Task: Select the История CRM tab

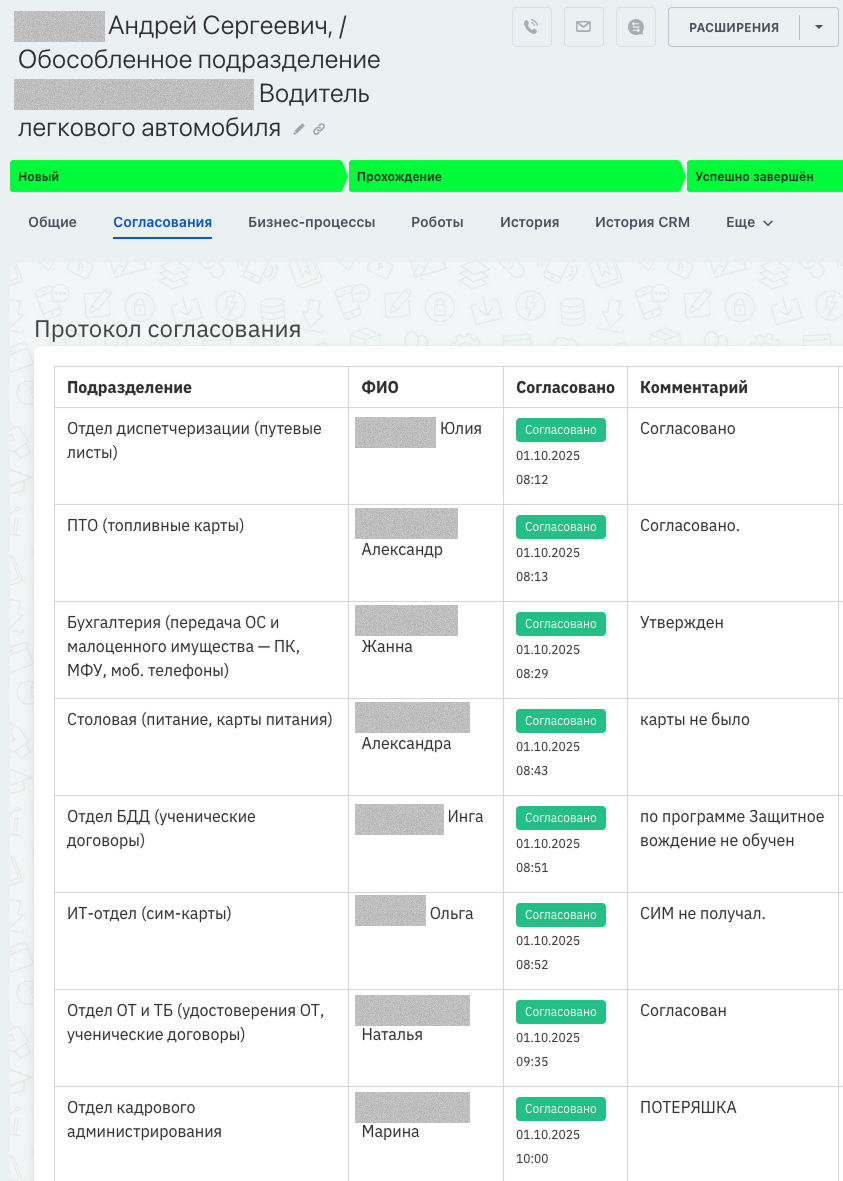Action: 642,222
